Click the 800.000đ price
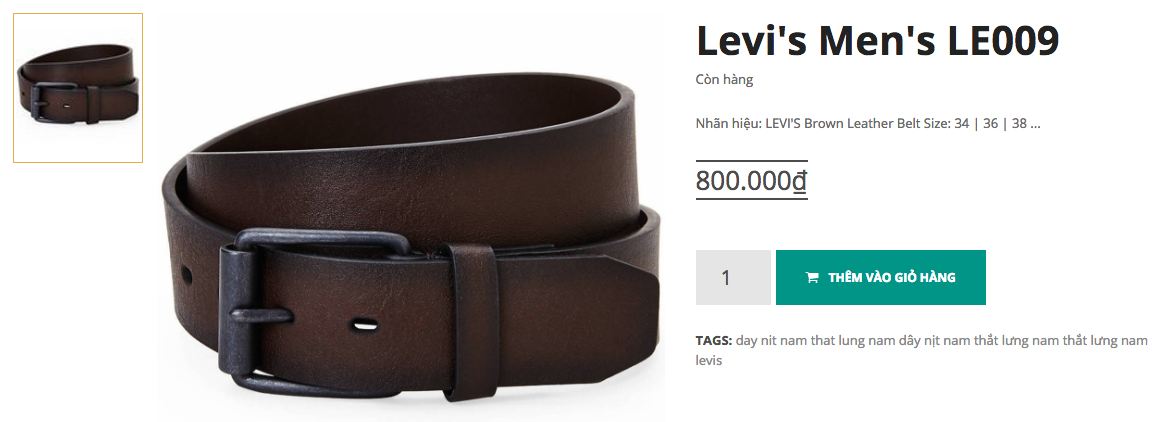This screenshot has height=422, width=1159. tap(751, 180)
